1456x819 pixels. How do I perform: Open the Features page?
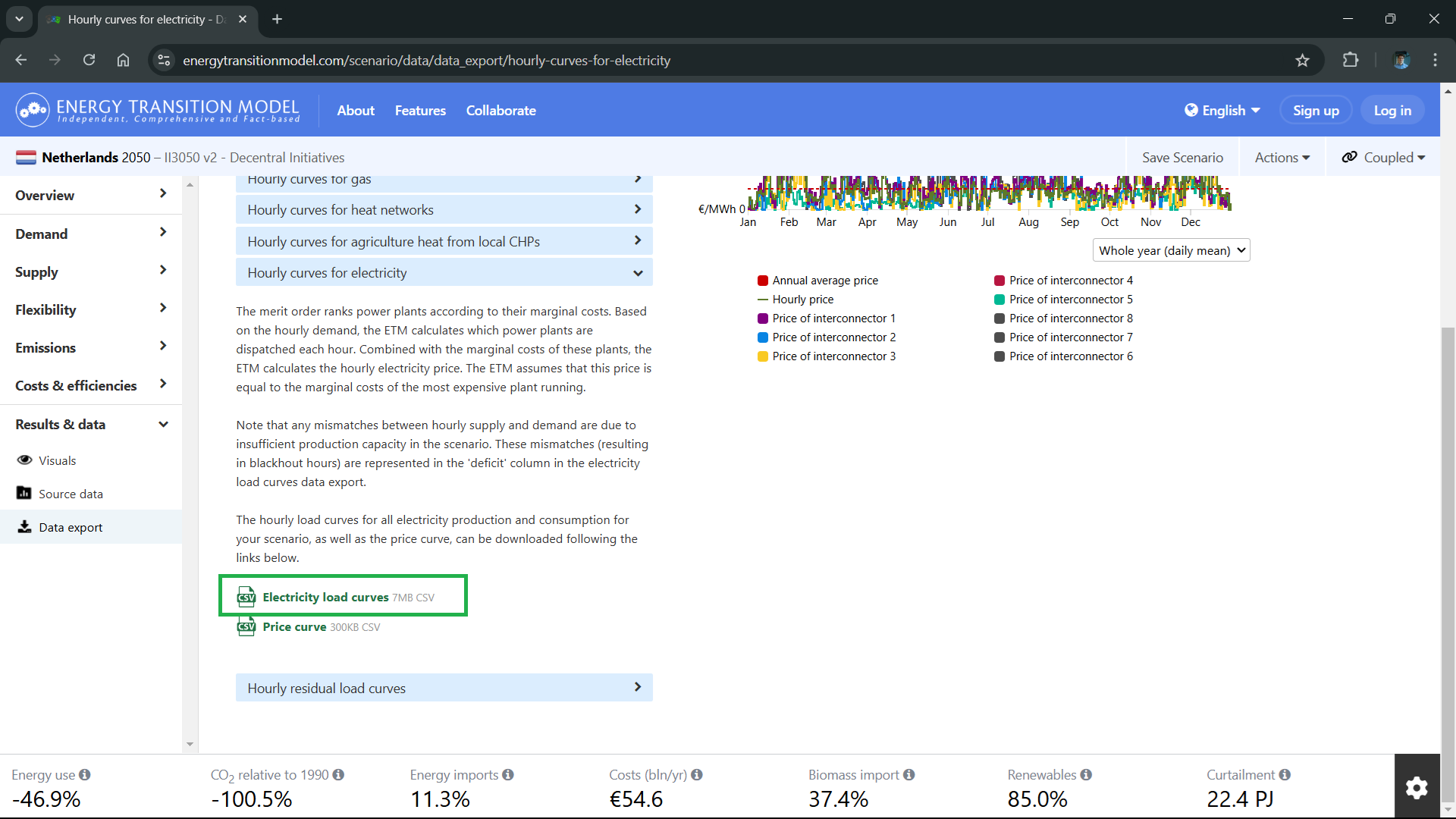pos(420,111)
